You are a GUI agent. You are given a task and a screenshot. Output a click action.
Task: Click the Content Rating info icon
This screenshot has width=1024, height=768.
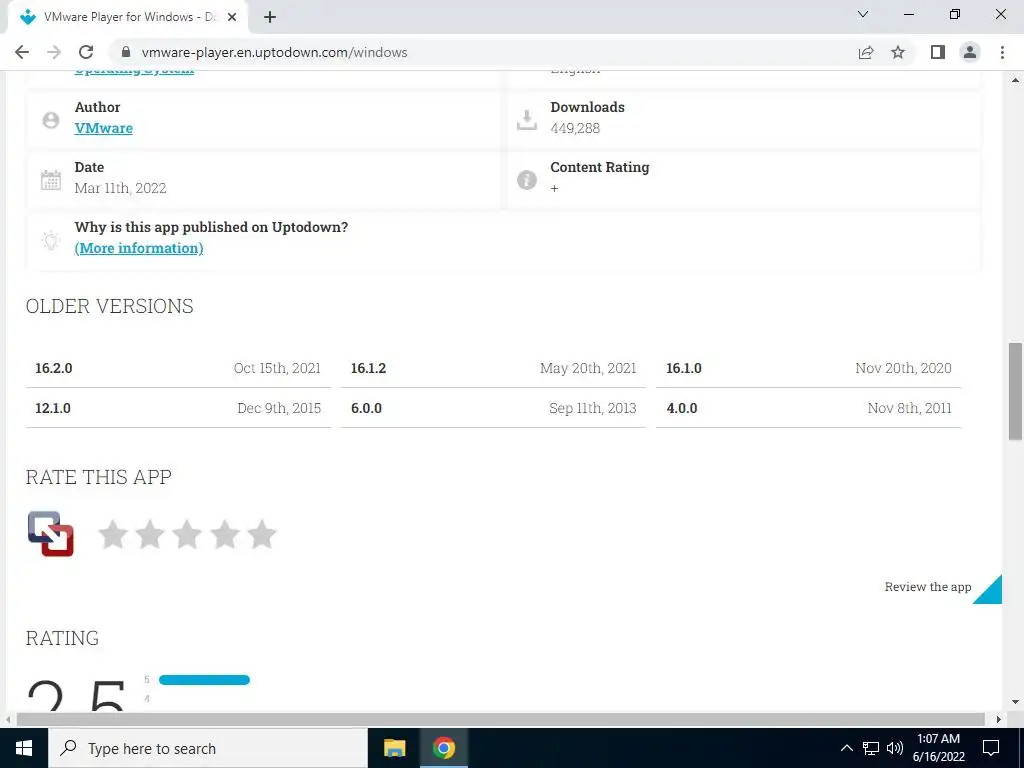(527, 180)
